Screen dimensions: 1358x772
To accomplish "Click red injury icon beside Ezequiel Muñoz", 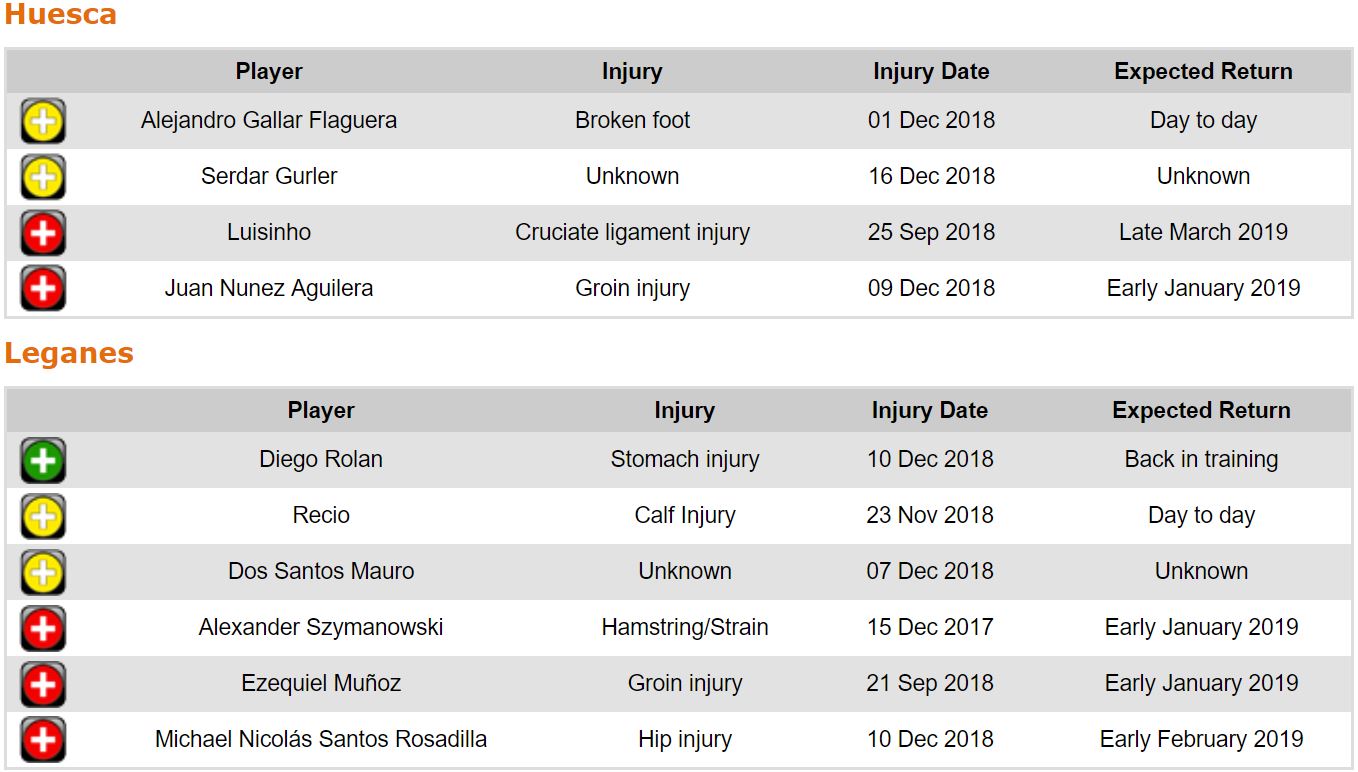I will tap(43, 685).
